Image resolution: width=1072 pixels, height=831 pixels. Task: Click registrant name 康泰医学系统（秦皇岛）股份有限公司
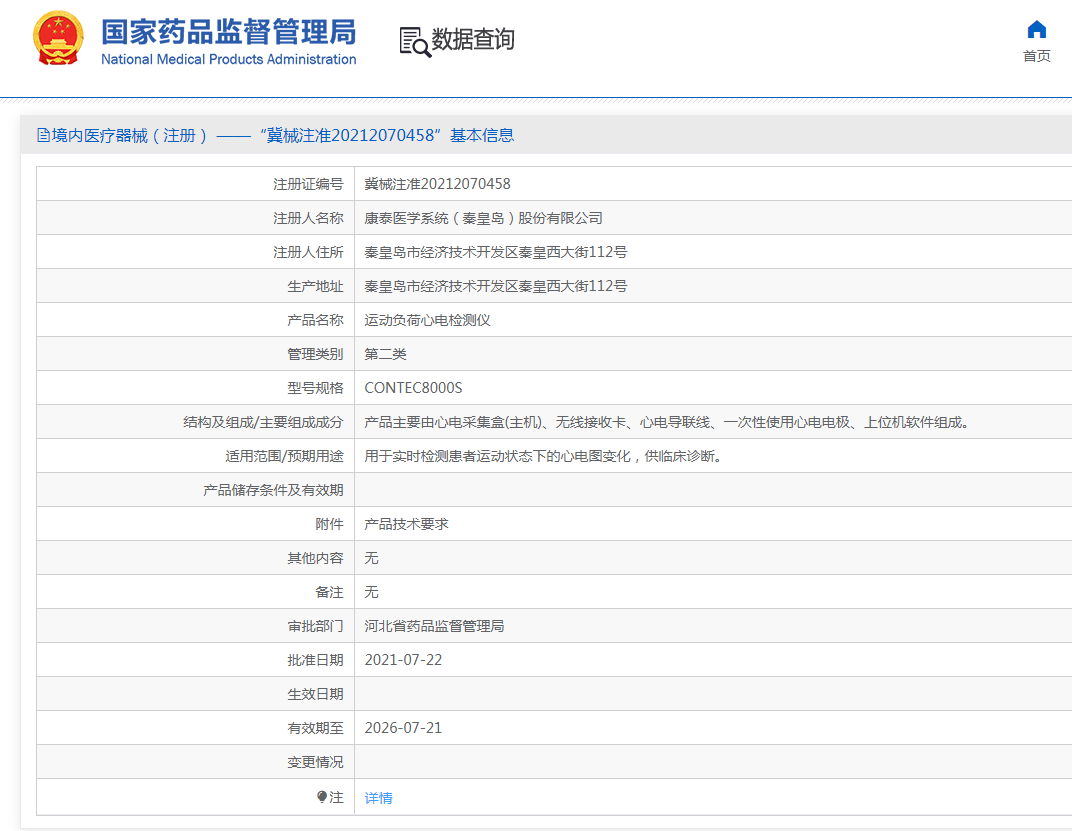(x=483, y=218)
